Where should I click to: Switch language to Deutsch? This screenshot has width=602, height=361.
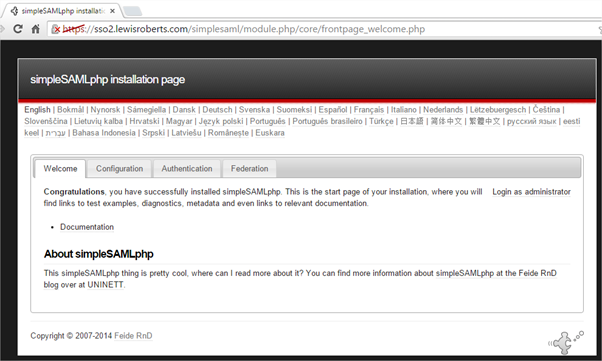point(217,110)
